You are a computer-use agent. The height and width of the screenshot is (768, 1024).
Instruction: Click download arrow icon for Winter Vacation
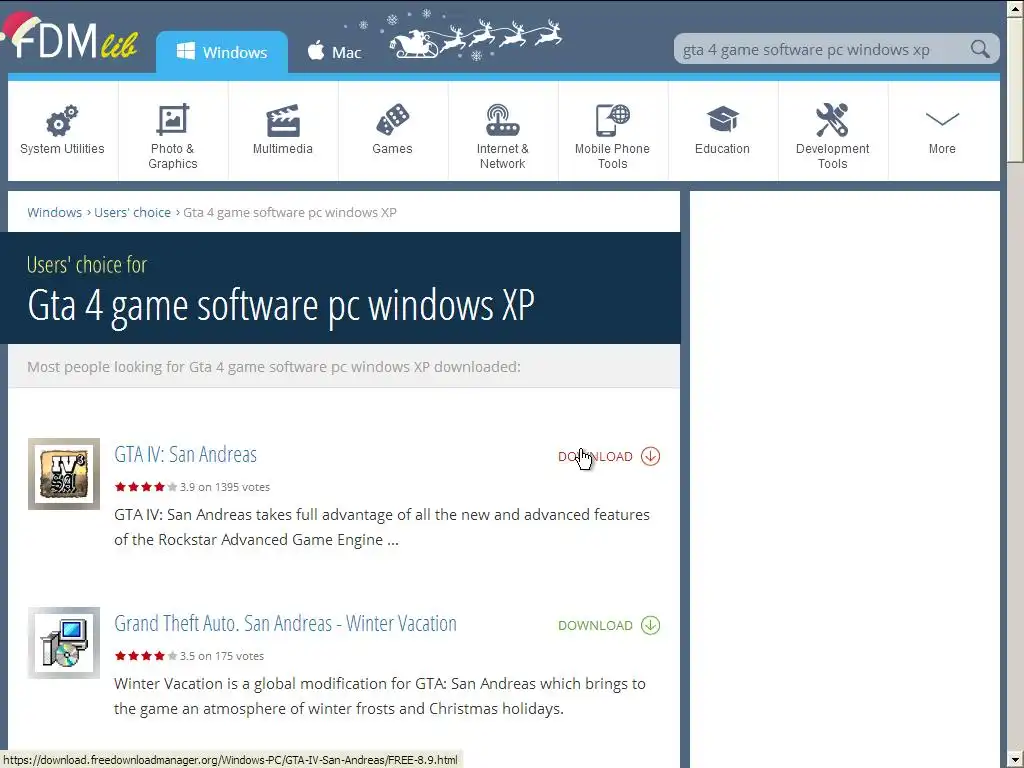point(650,626)
